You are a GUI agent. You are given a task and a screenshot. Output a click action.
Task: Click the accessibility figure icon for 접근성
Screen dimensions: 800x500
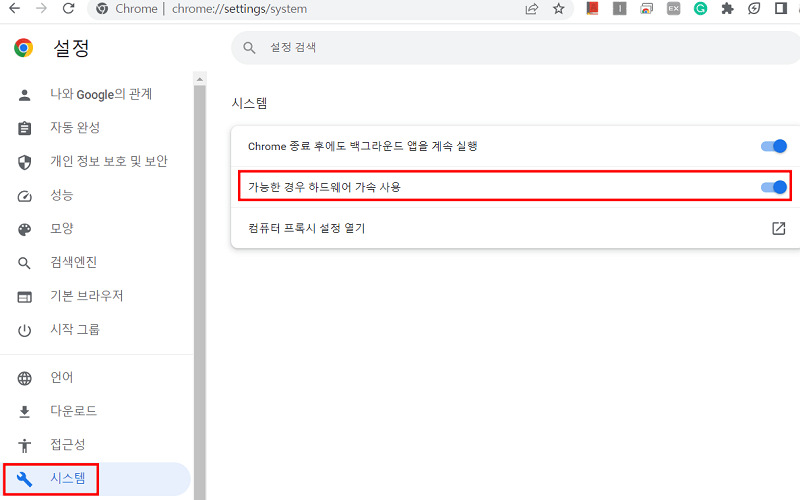[24, 445]
